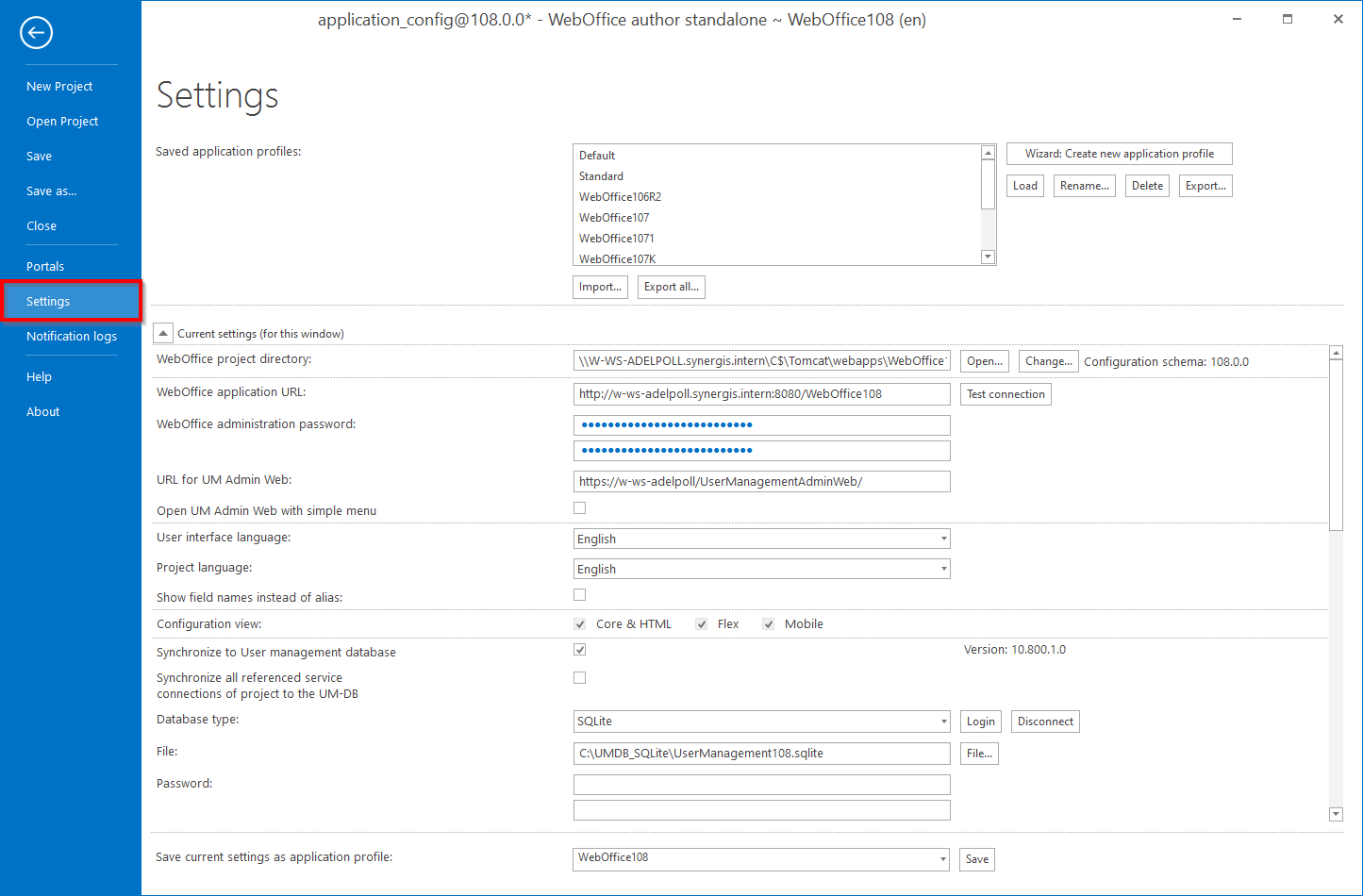The image size is (1363, 896).
Task: Click the back navigation arrow
Action: coord(36,32)
